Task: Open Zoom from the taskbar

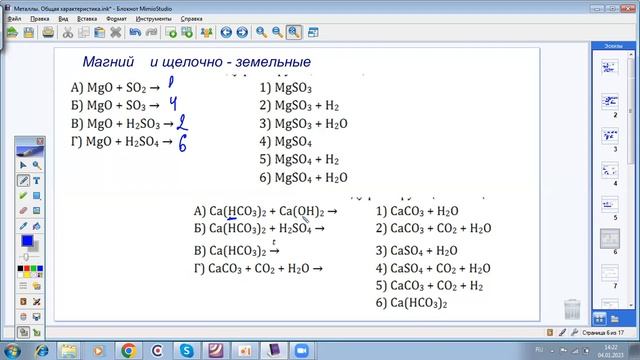Action: click(x=302, y=351)
